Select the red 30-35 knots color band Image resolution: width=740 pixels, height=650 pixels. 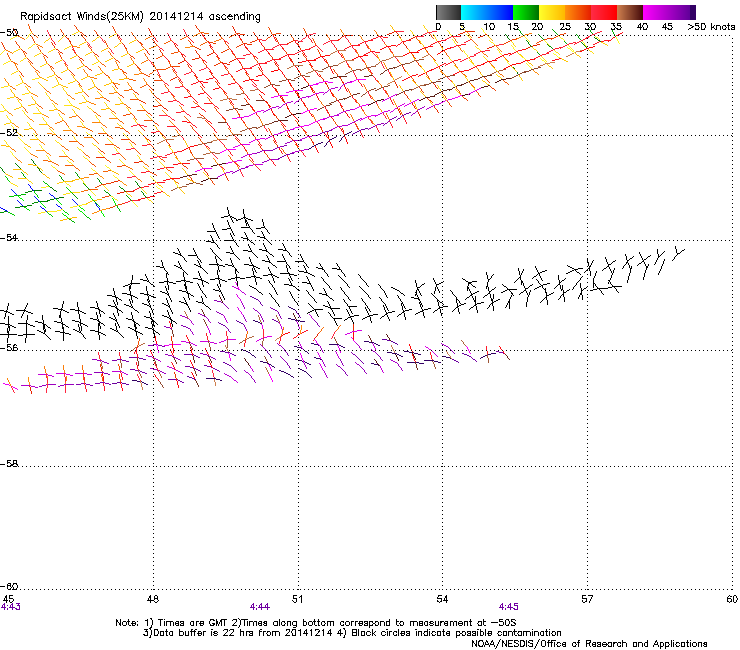(x=604, y=12)
